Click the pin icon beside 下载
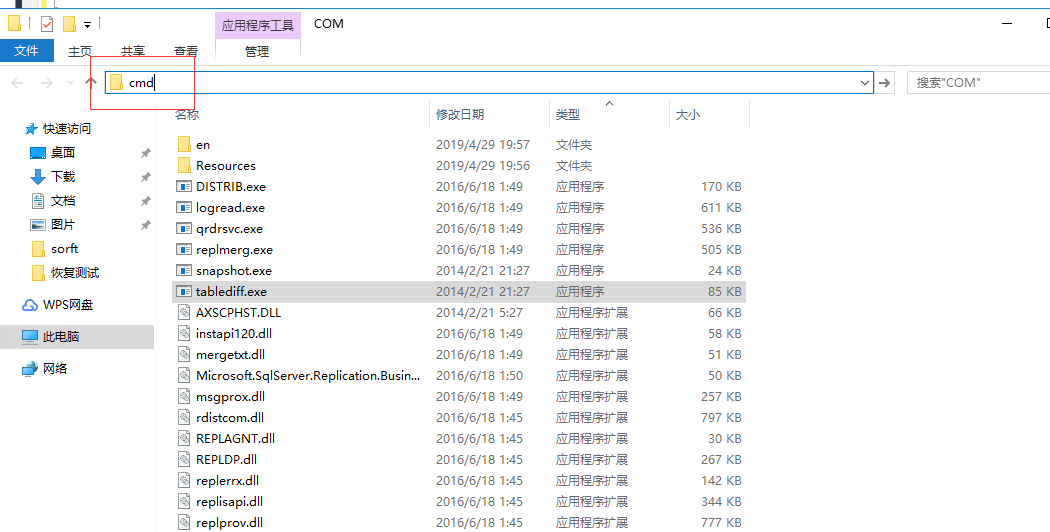Screen dimensions: 1050x532 [x=145, y=178]
